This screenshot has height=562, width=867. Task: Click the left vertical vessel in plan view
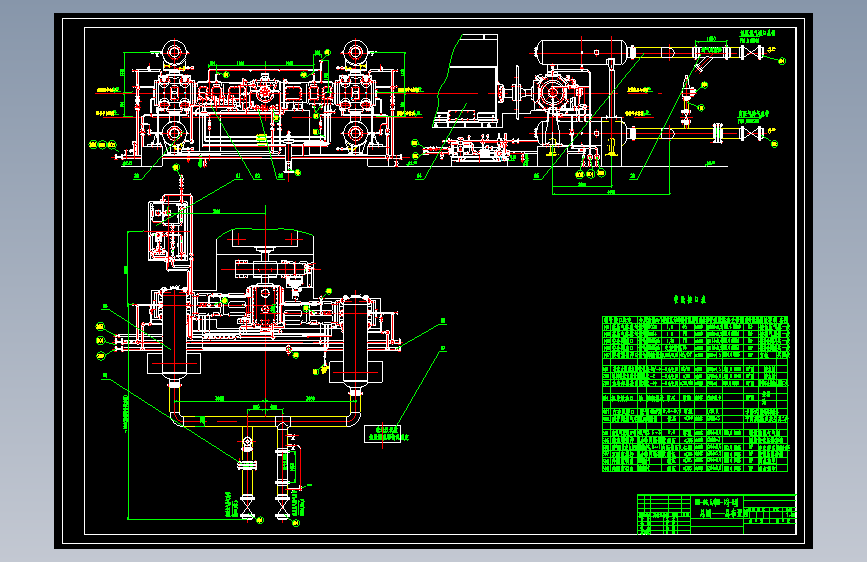click(x=174, y=336)
